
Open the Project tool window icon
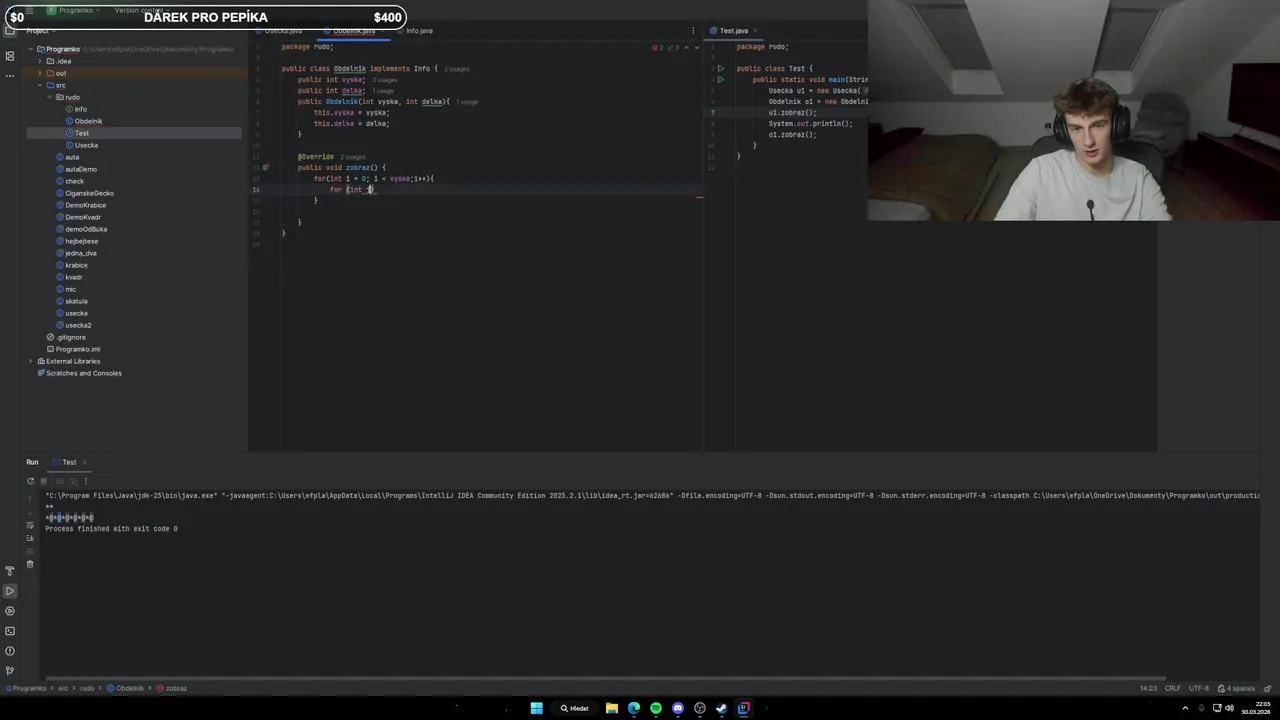tap(10, 31)
